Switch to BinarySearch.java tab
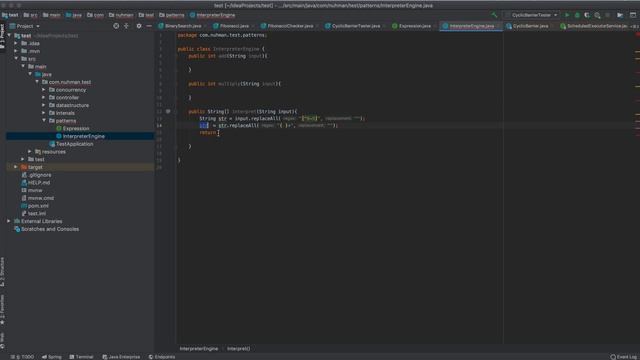The height and width of the screenshot is (360, 640). (x=183, y=26)
